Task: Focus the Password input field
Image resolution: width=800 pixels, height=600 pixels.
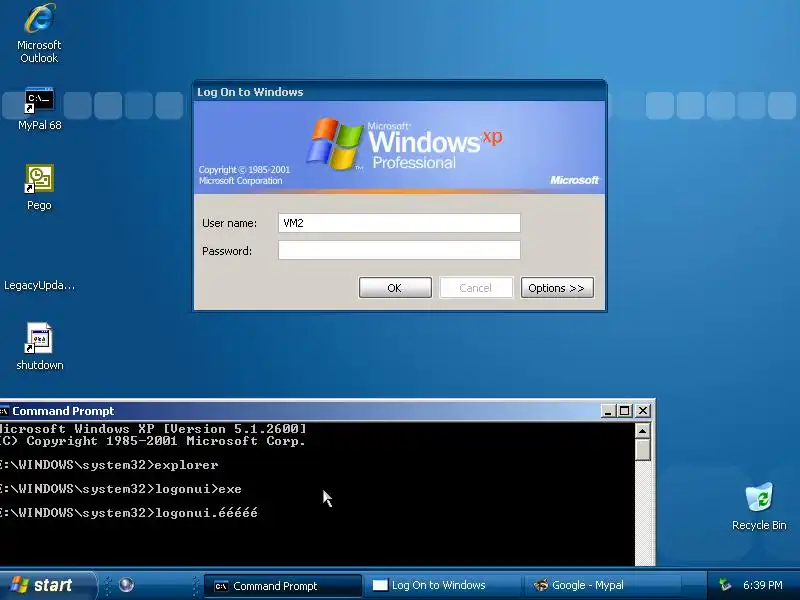Action: pyautogui.click(x=399, y=251)
